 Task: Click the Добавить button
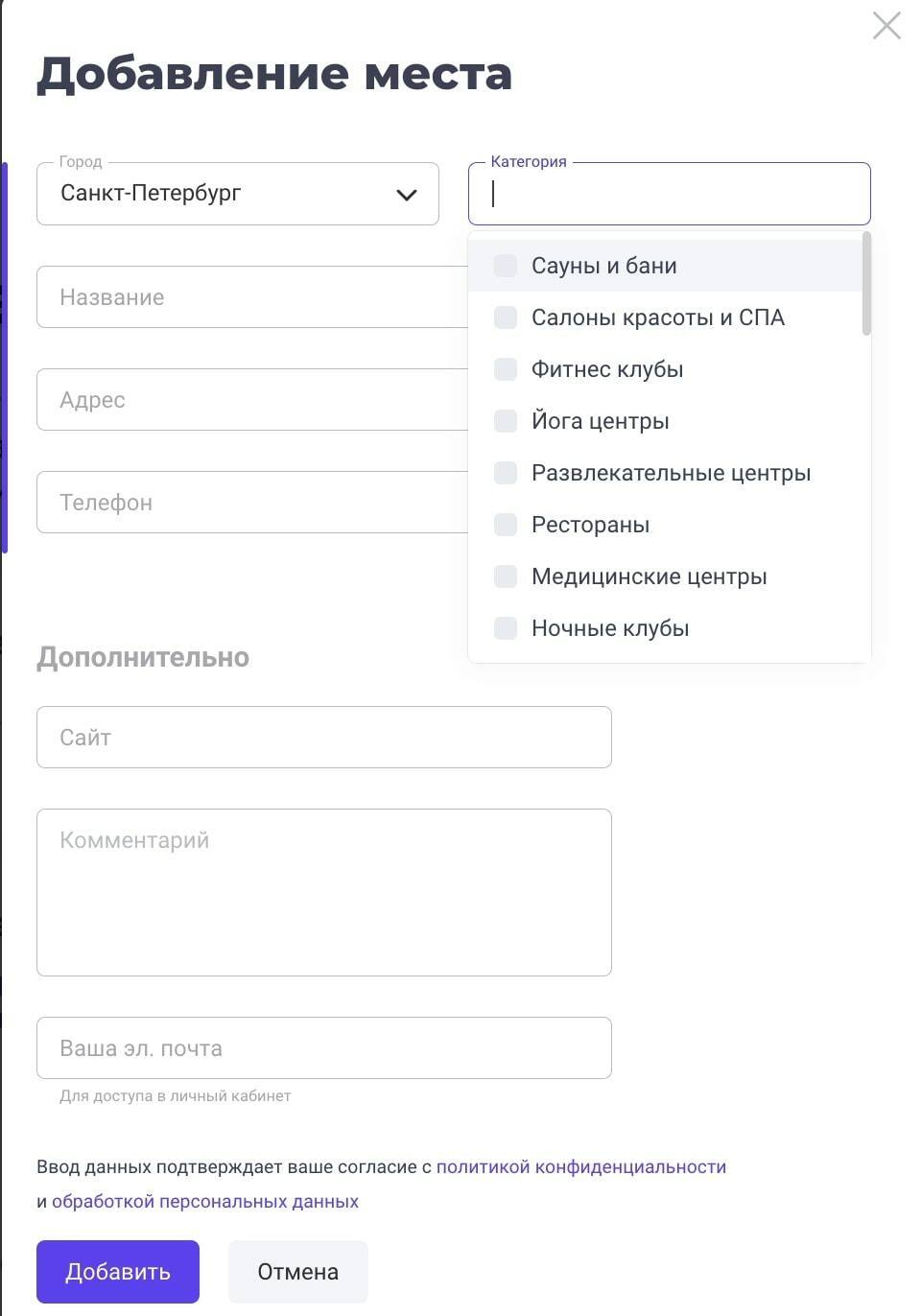click(x=118, y=1272)
